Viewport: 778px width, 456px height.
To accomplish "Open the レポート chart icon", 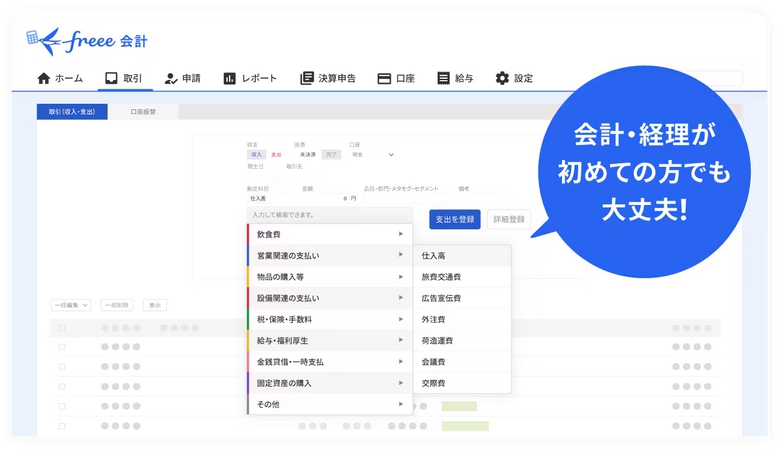I will click(x=230, y=78).
